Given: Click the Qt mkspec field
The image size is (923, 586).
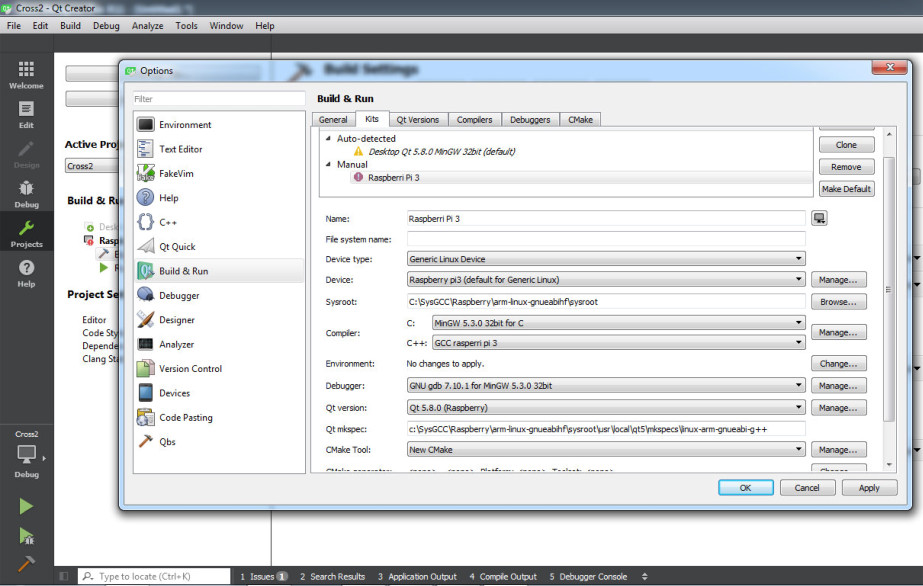Looking at the screenshot, I should [x=606, y=429].
